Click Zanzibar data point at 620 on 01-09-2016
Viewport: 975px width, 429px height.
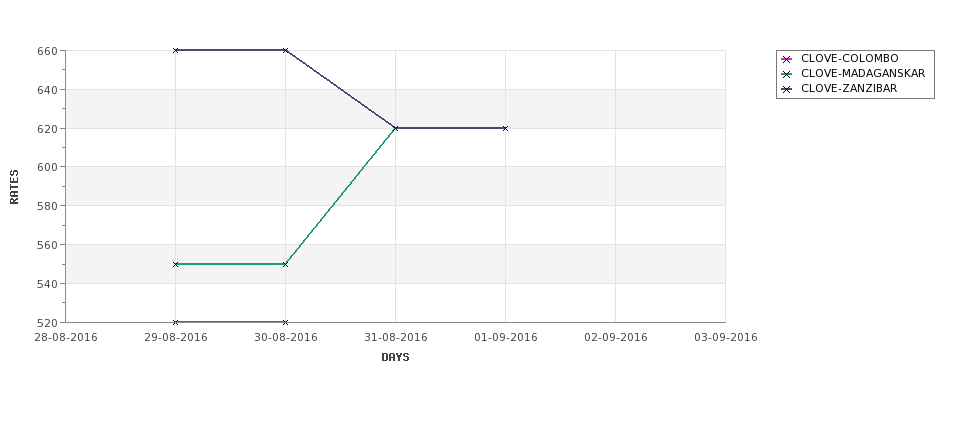point(506,128)
